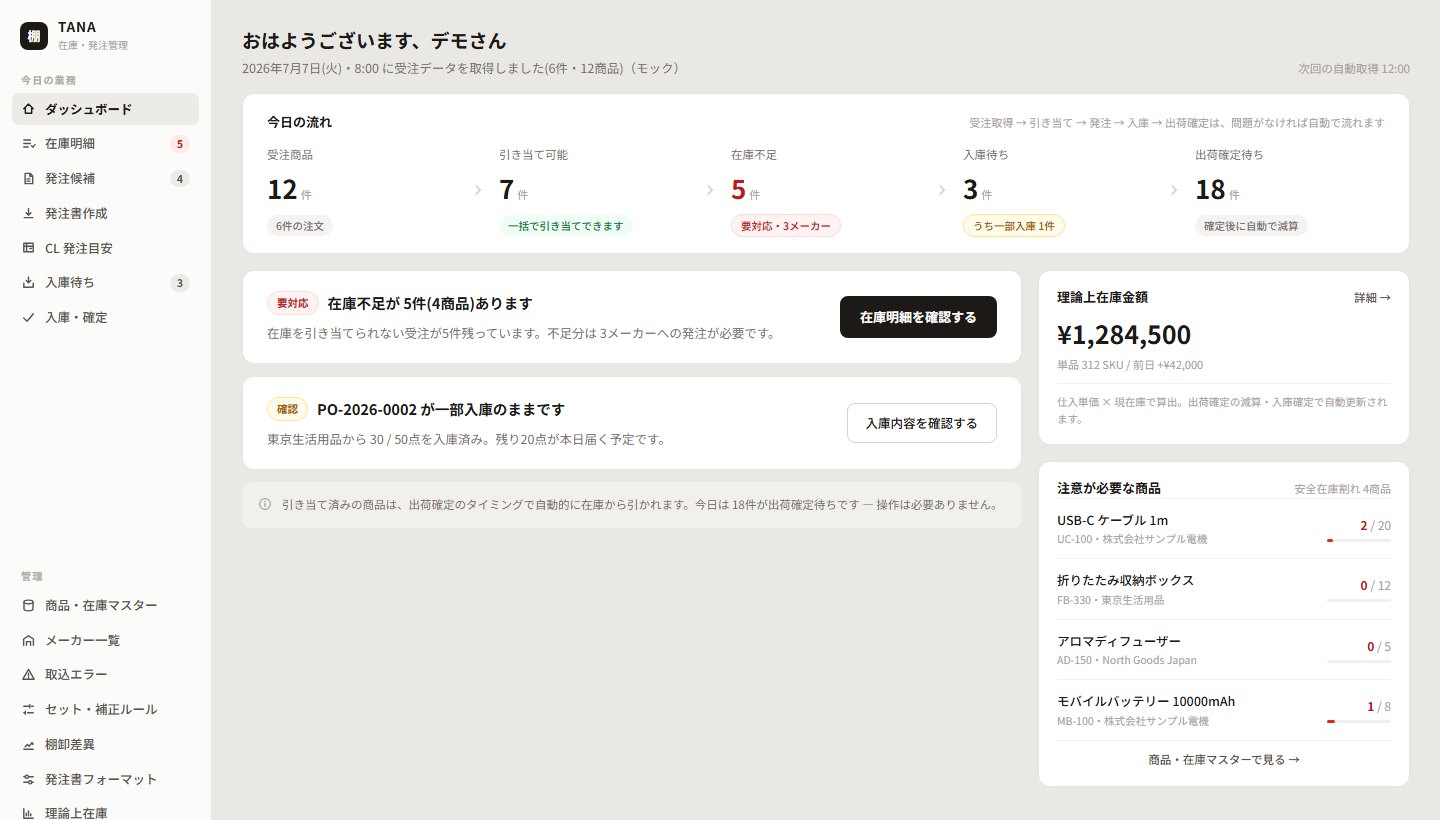Click the うち一部入庫 1件 pill
This screenshot has height=820, width=1440.
pyautogui.click(x=1014, y=226)
